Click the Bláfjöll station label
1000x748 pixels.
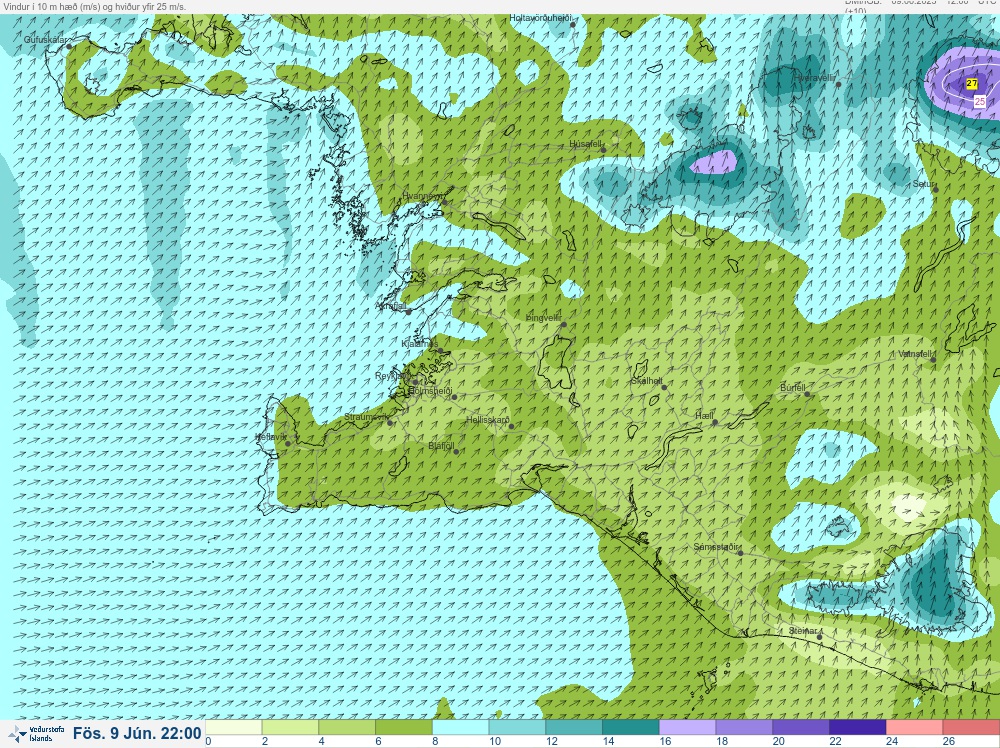[x=441, y=446]
